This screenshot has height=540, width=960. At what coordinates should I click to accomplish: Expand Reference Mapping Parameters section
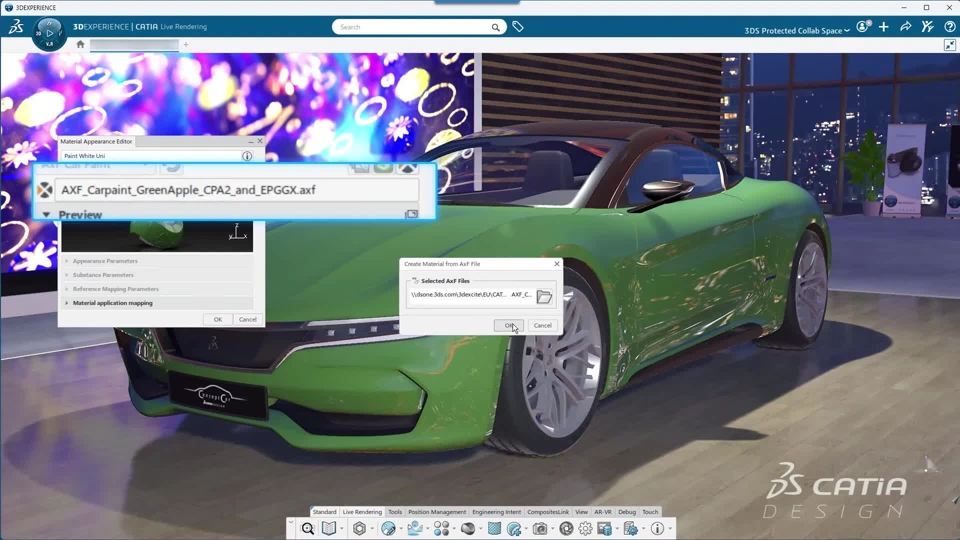pos(67,289)
